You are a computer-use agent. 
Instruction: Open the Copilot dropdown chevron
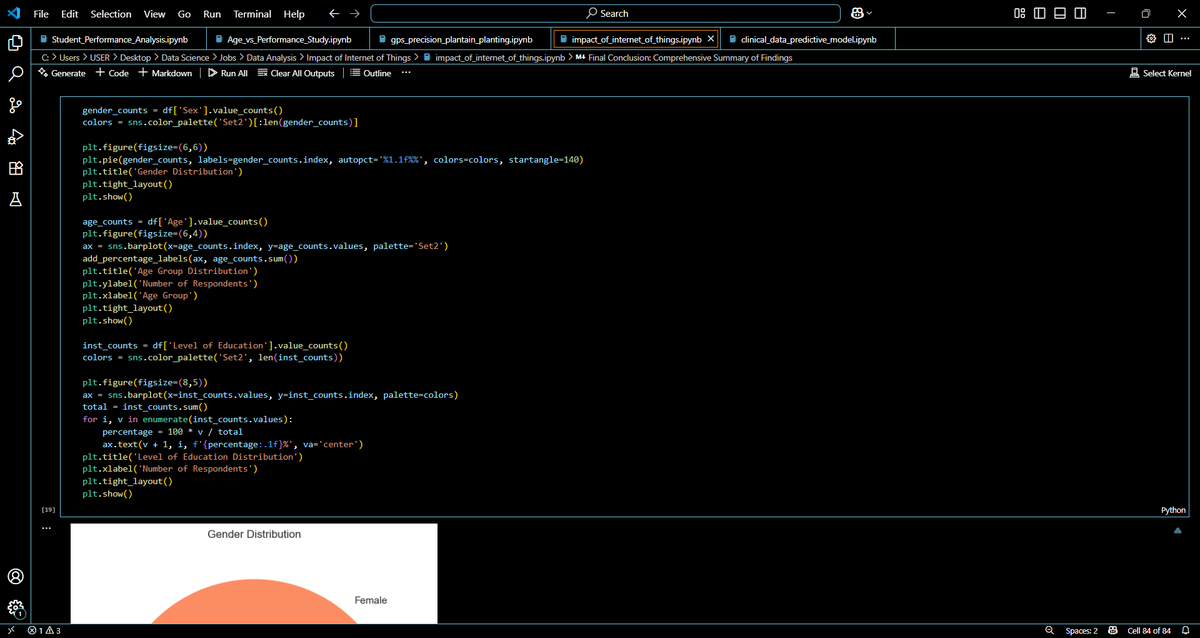point(870,14)
